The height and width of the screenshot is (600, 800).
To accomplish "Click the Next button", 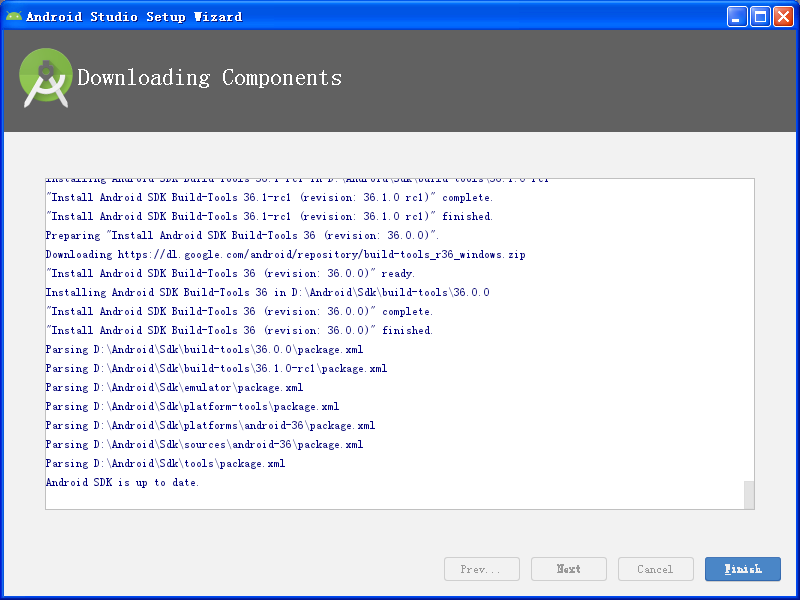I will [x=568, y=569].
